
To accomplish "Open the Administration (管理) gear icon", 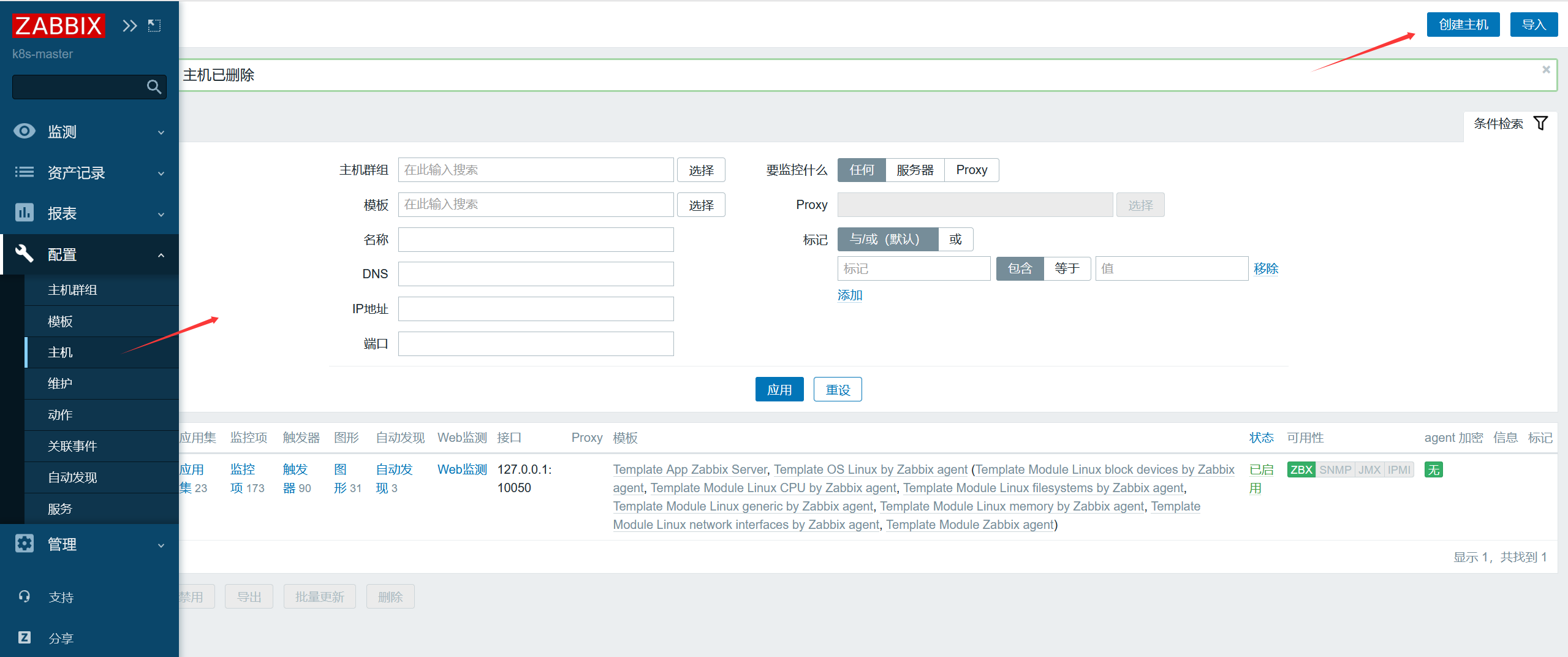I will [x=24, y=544].
